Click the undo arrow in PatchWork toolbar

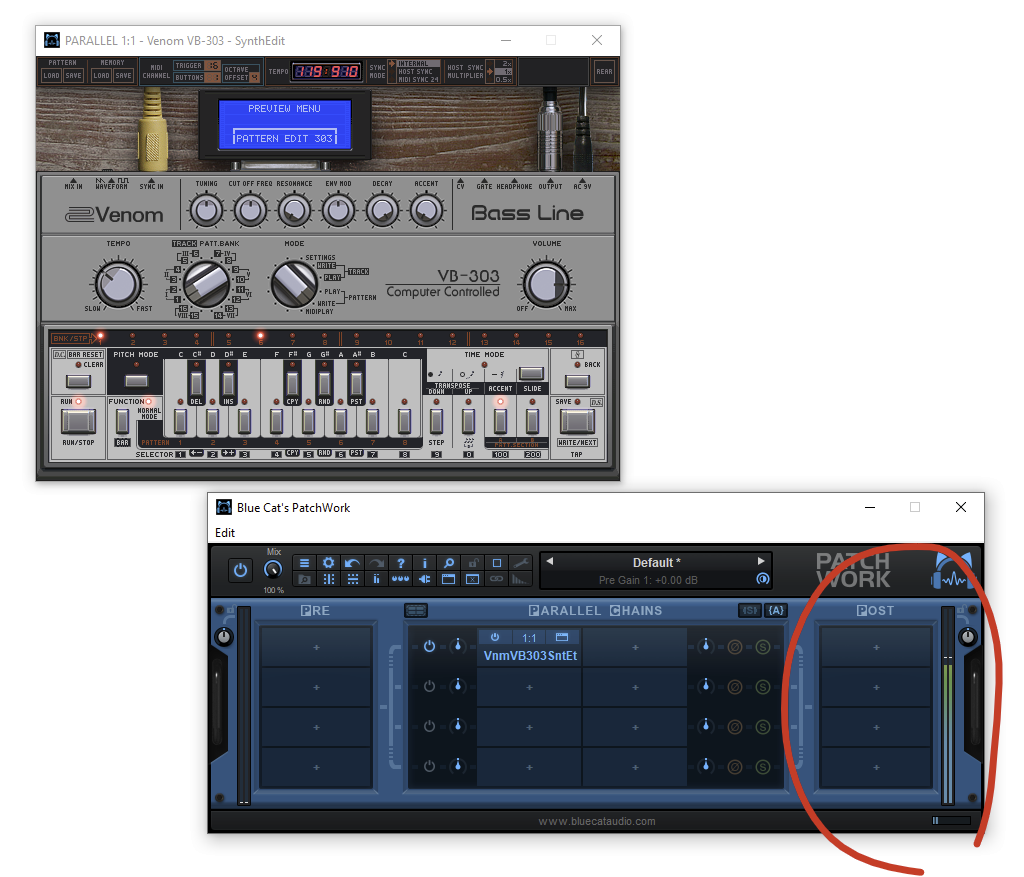(x=353, y=563)
